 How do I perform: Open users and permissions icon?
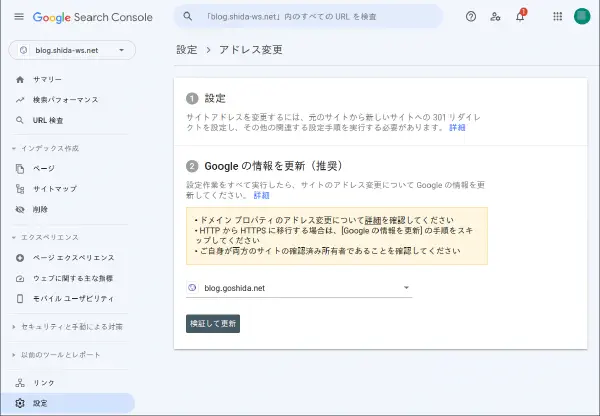495,16
